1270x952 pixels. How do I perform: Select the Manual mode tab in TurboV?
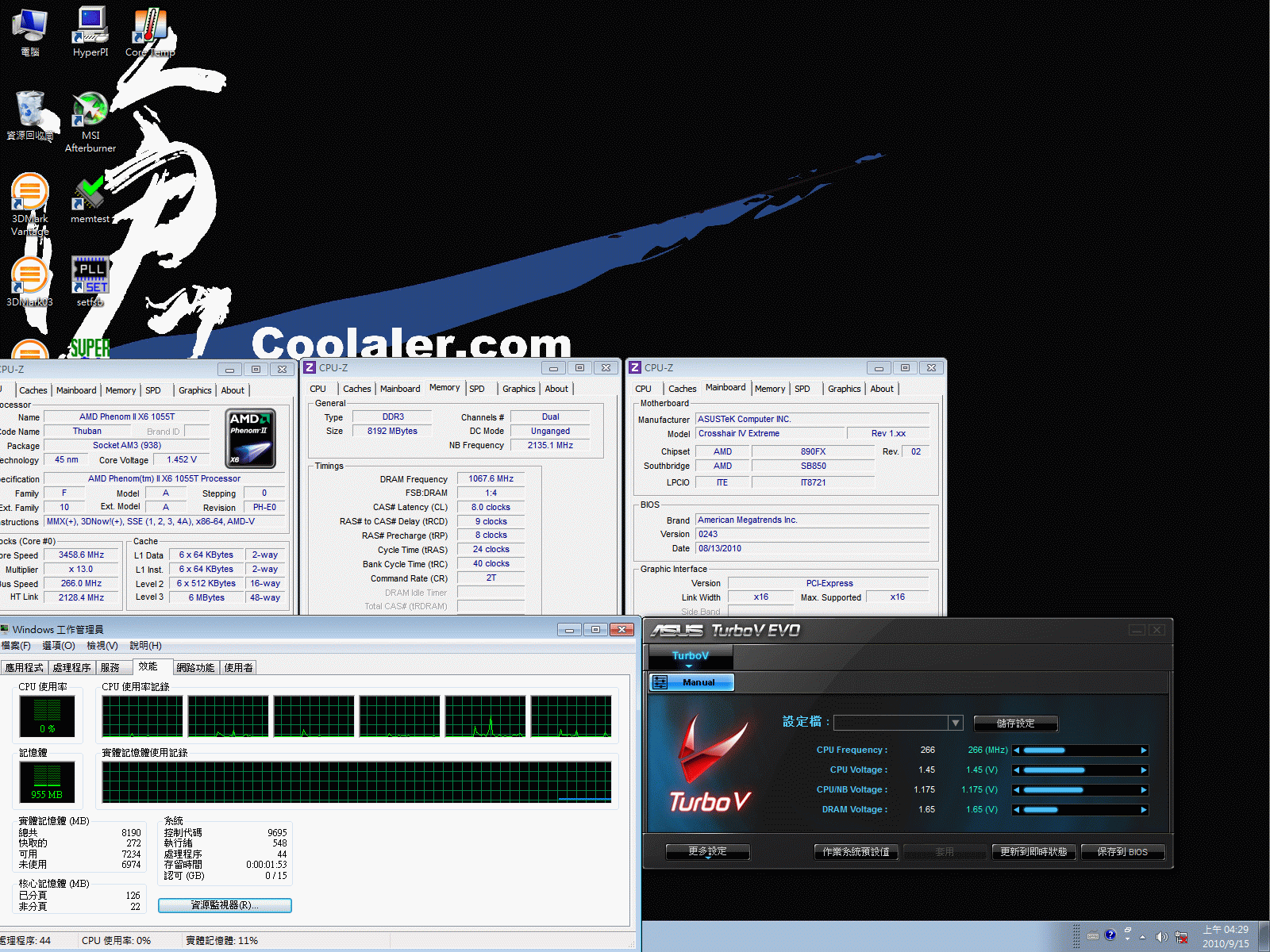(x=691, y=682)
